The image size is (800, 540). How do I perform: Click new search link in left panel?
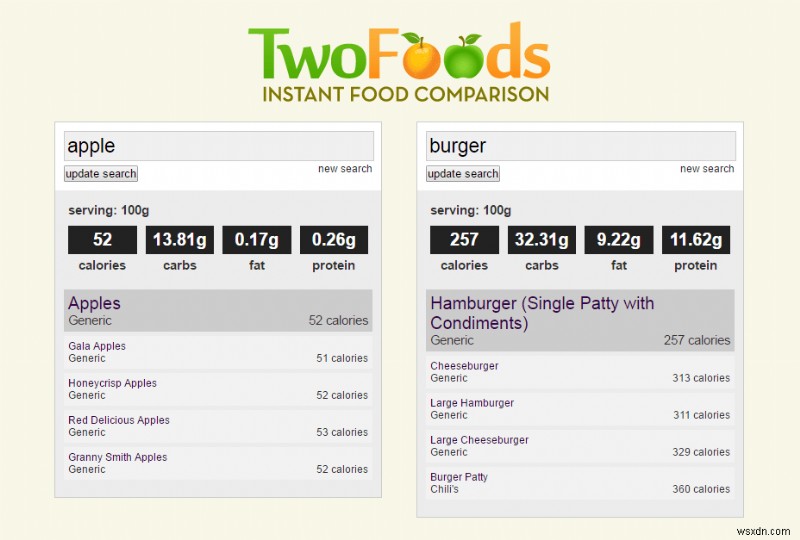345,169
